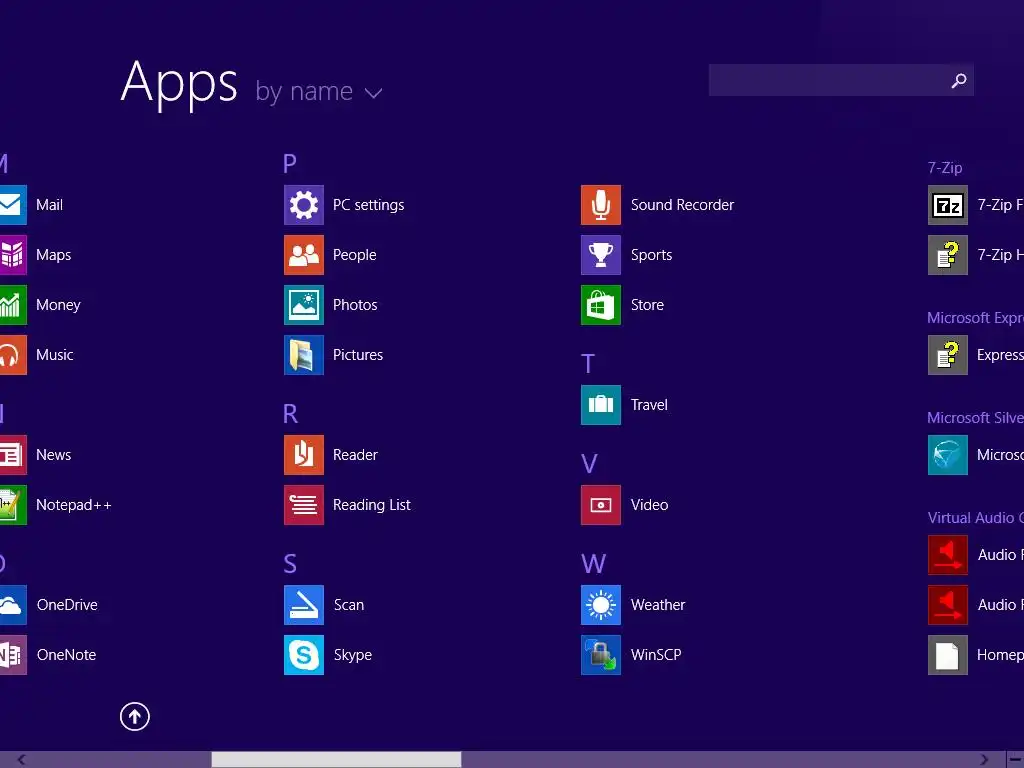
Task: Click the 'WinSCP' label
Action: tap(656, 655)
